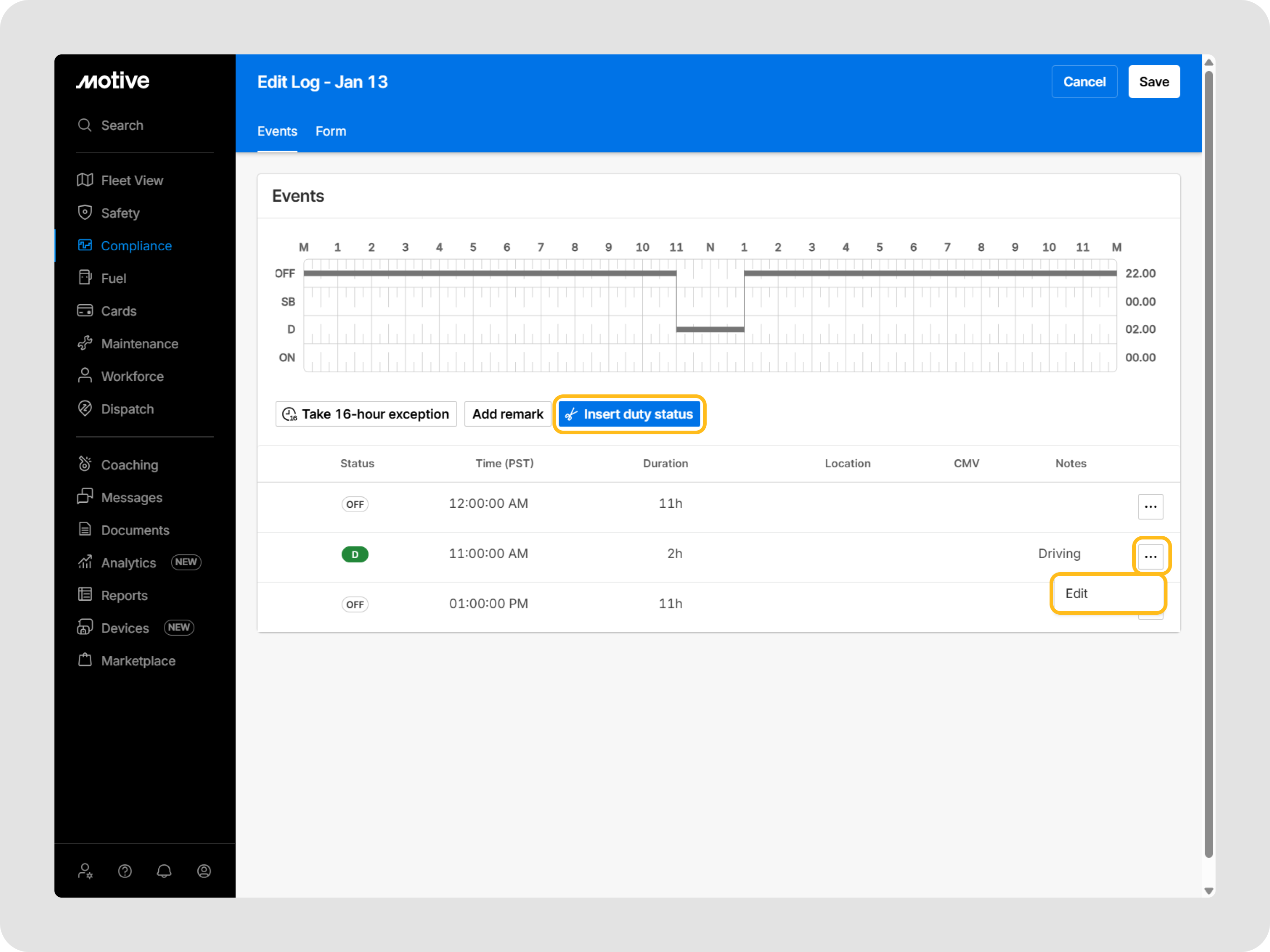The height and width of the screenshot is (952, 1270).
Task: Click the Driving segment on the graph
Action: click(710, 330)
